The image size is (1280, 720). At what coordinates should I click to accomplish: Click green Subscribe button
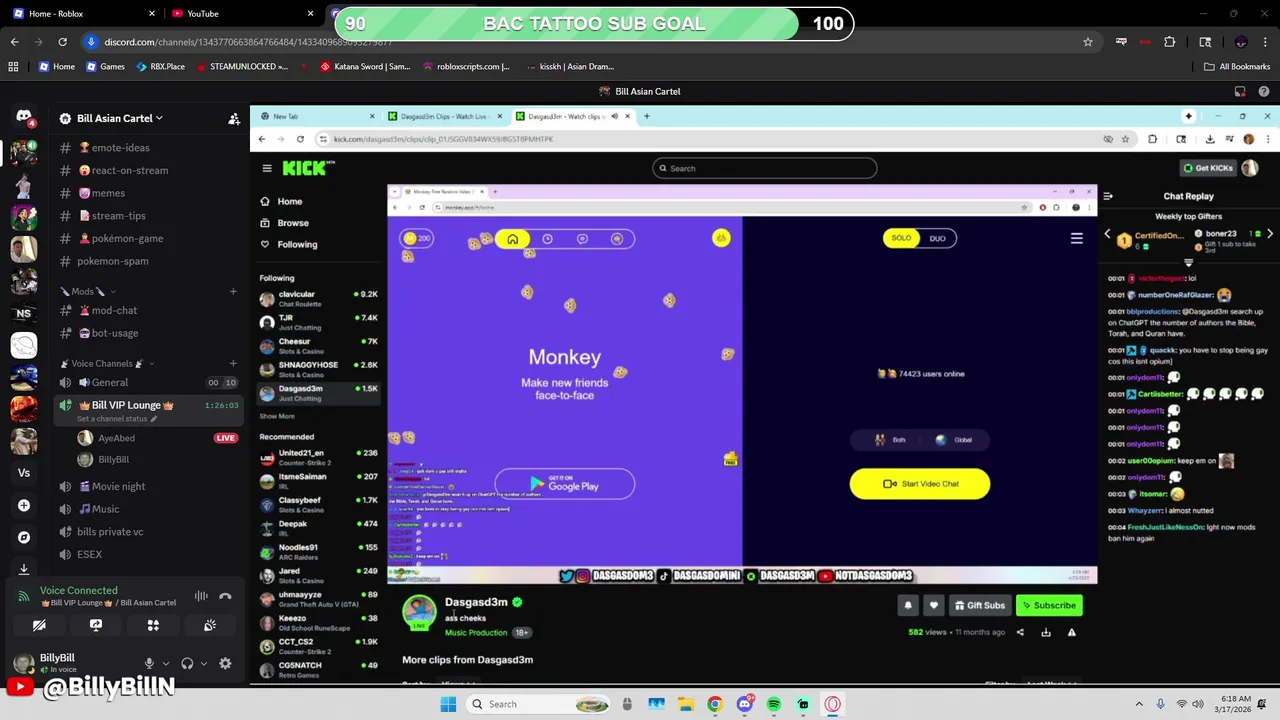pos(1048,605)
